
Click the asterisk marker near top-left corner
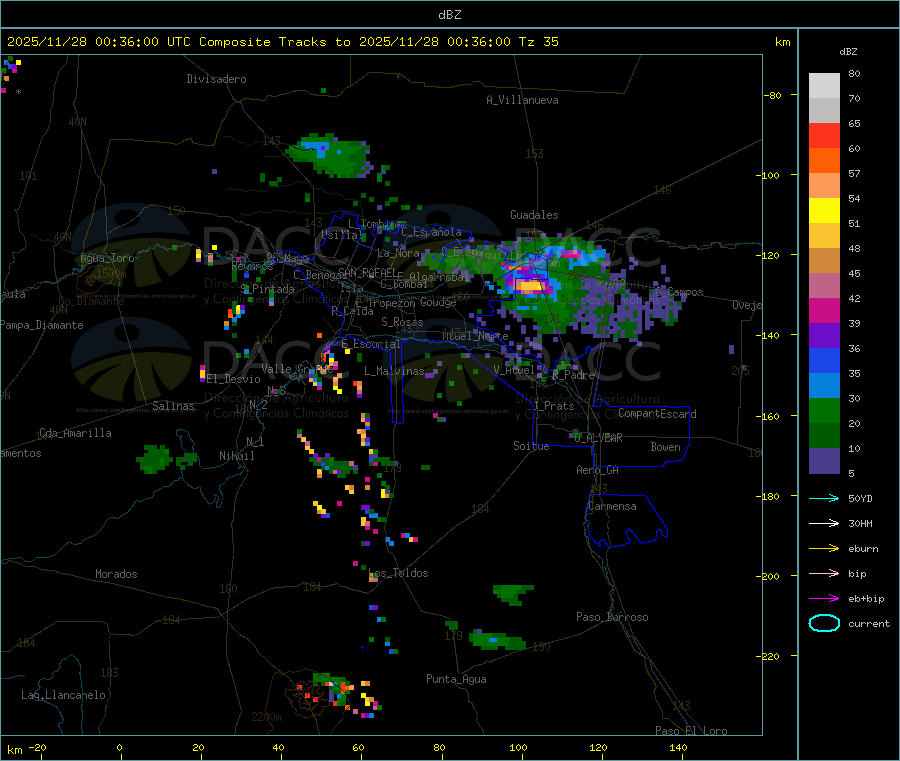click(18, 92)
